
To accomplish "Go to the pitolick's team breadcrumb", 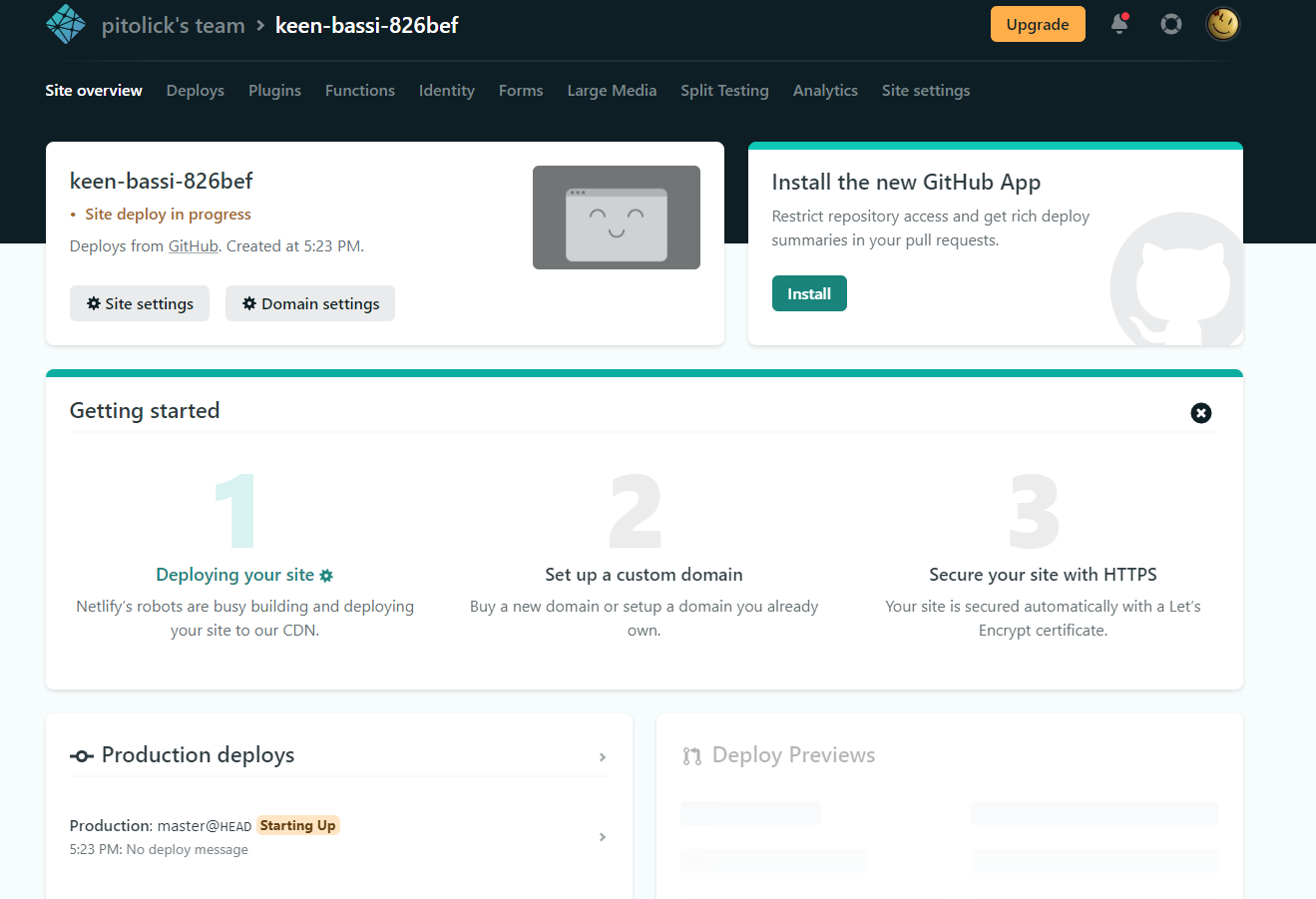I will click(174, 26).
